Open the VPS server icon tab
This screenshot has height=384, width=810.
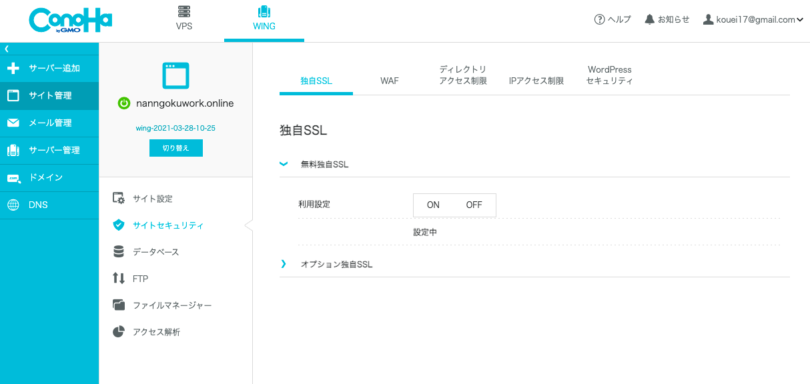click(184, 11)
